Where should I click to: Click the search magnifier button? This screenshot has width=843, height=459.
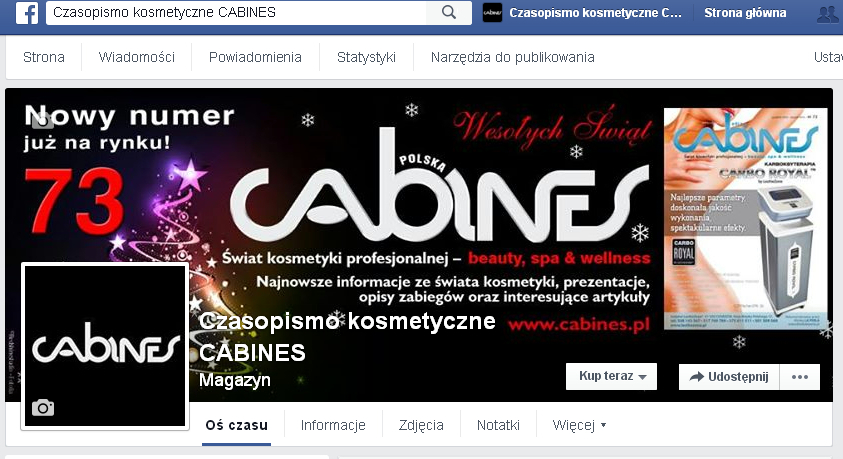tap(449, 12)
